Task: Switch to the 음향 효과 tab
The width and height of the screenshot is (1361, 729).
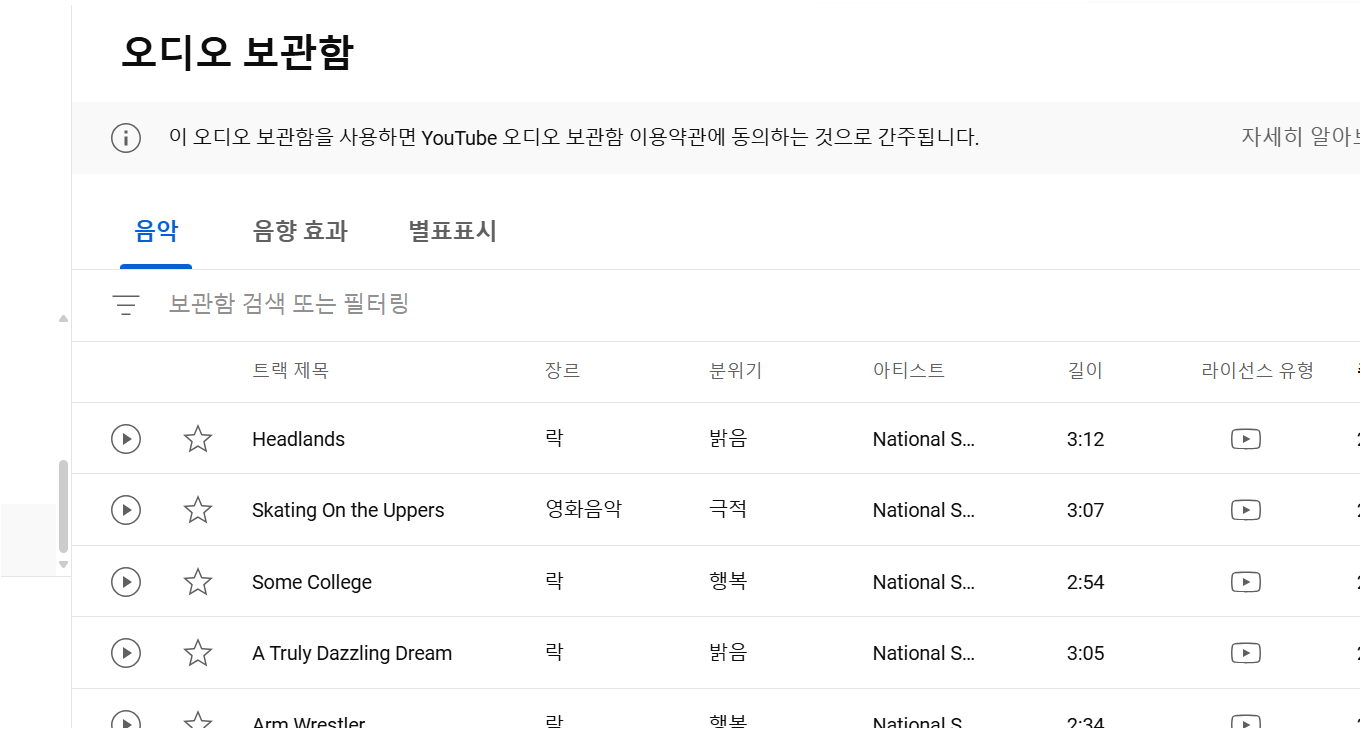Action: tap(299, 230)
